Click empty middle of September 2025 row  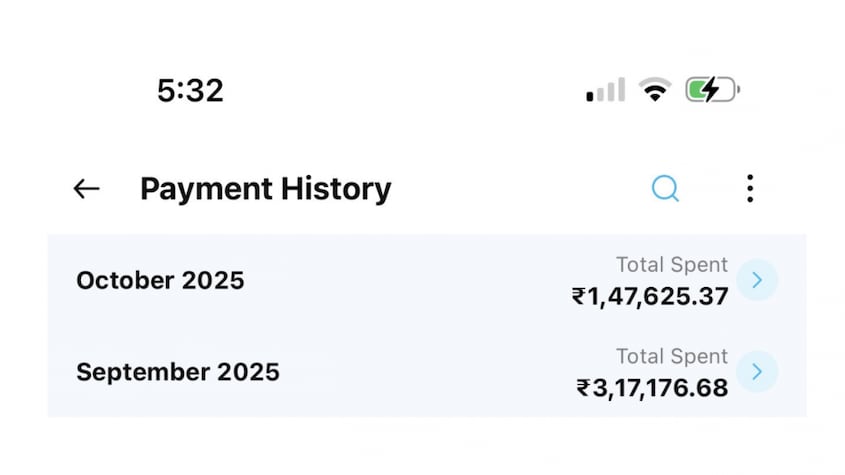pyautogui.click(x=420, y=372)
